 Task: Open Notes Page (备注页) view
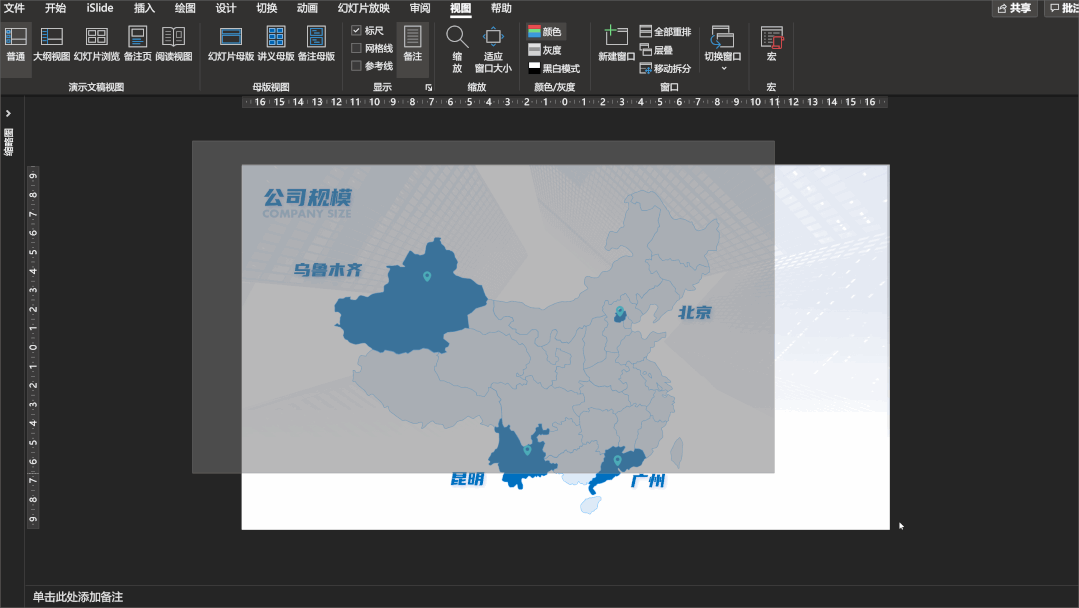pyautogui.click(x=138, y=45)
